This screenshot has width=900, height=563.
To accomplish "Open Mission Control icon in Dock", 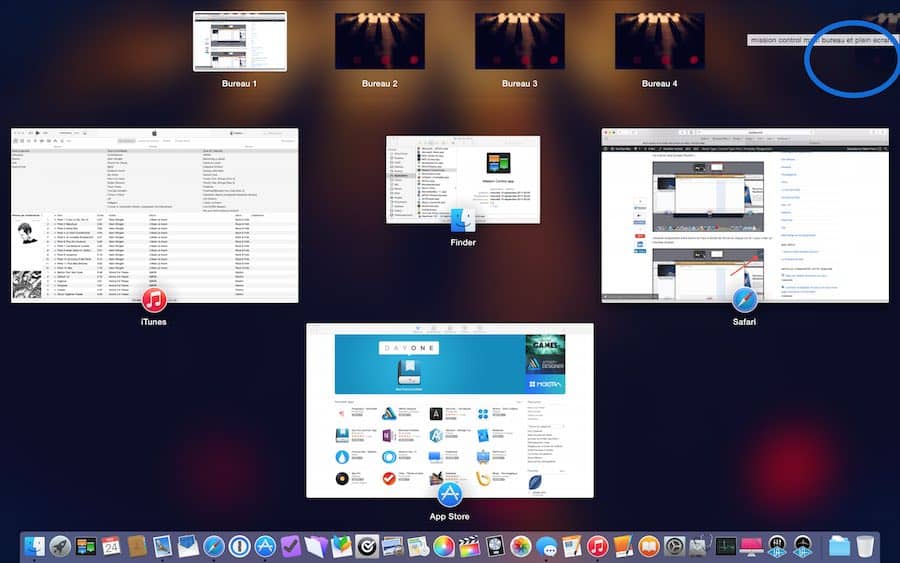I will click(86, 546).
